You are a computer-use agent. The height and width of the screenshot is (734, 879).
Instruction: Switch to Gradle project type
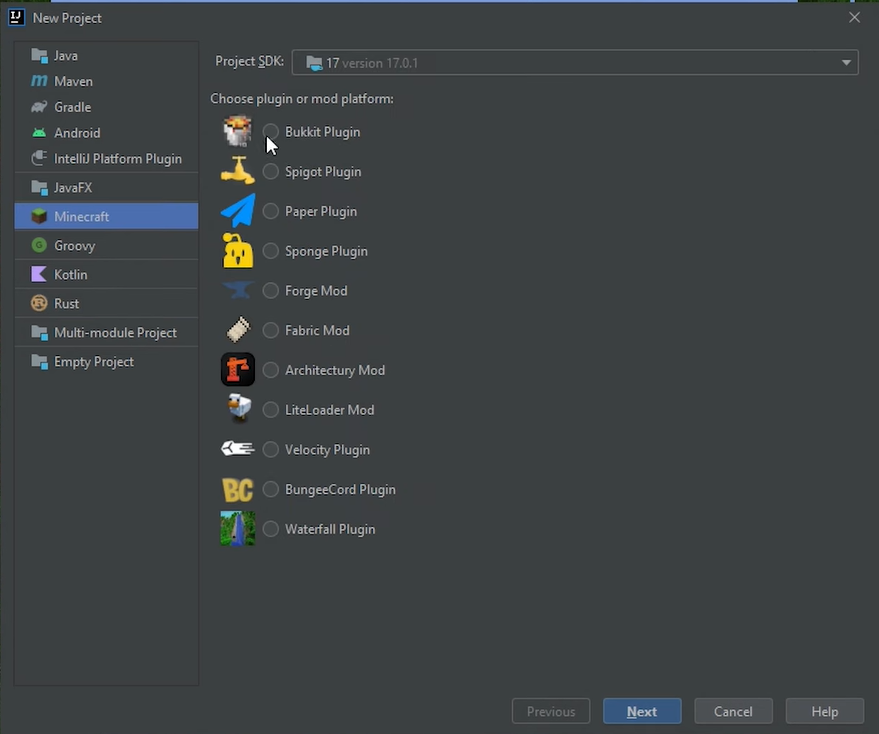107,107
